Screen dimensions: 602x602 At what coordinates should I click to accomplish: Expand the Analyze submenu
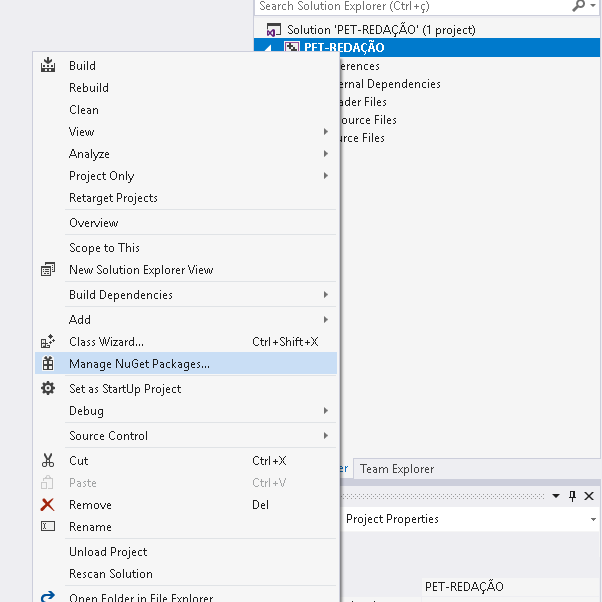(325, 154)
